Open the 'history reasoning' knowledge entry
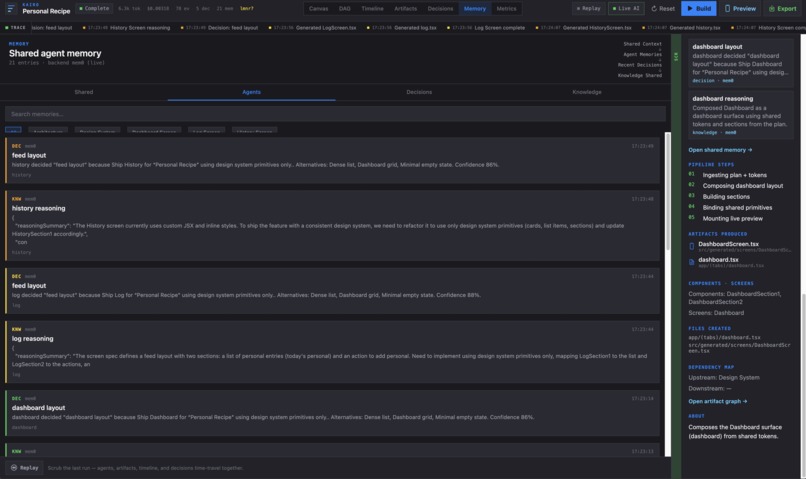Viewport: 806px width, 479px height. pyautogui.click(x=333, y=225)
